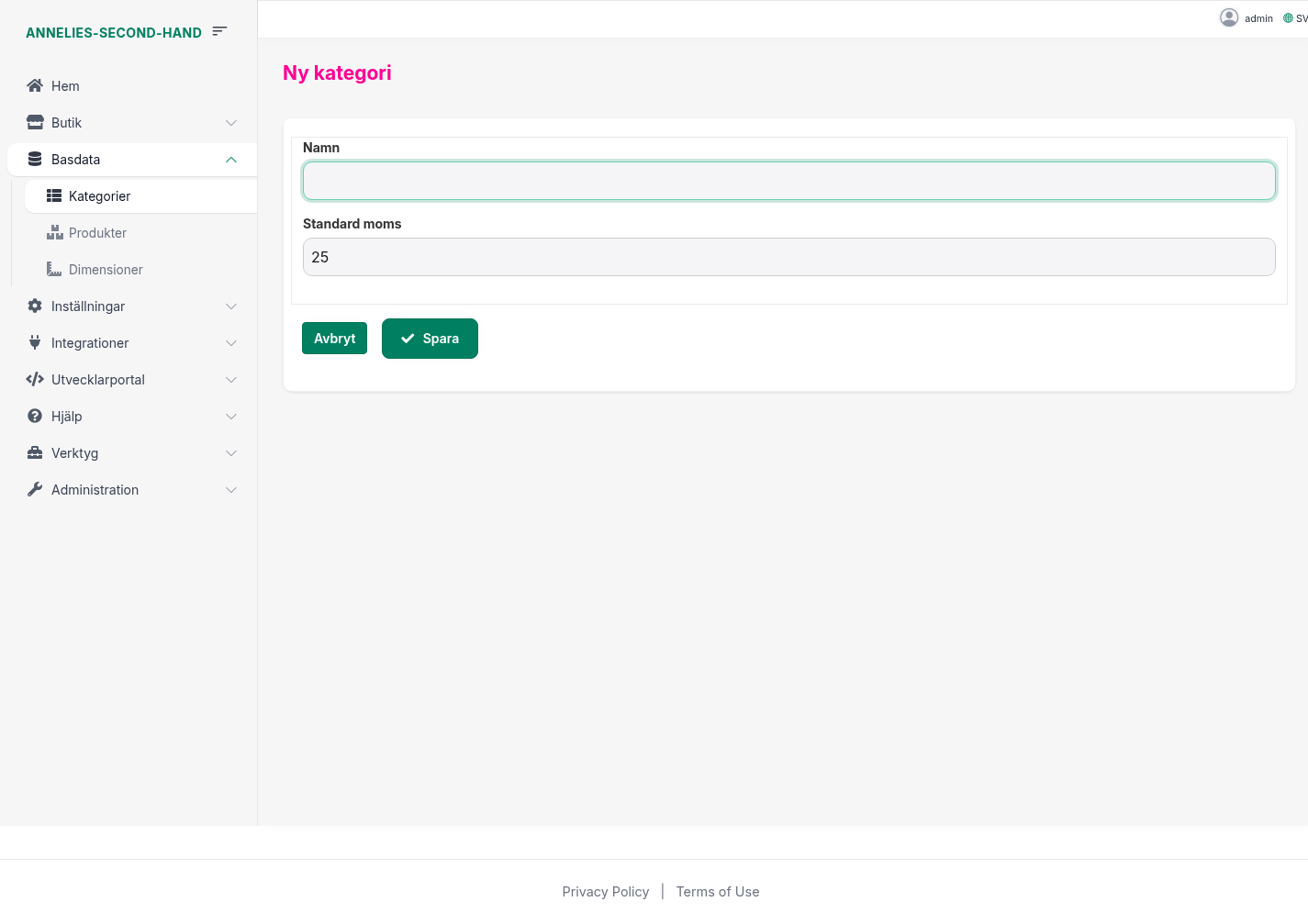Collapse the Basdata section chevron
The width and height of the screenshot is (1308, 924).
click(x=231, y=160)
